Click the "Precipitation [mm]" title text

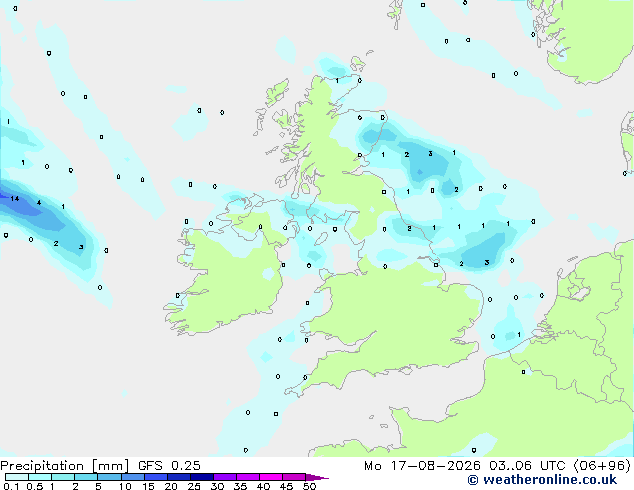[65, 466]
